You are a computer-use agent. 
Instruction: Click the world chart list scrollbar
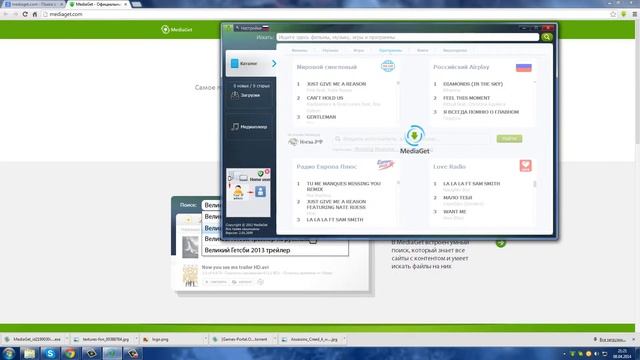click(x=398, y=83)
